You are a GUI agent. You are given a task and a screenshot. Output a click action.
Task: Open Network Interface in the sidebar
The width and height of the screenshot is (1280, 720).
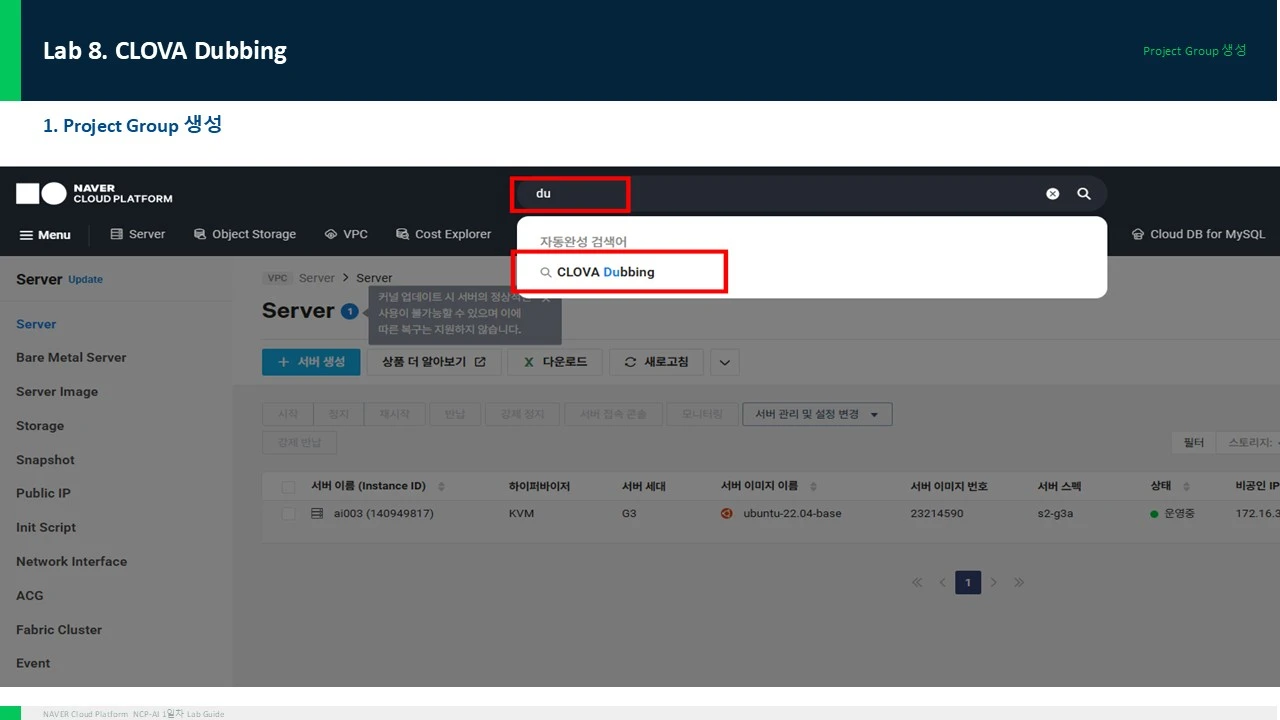tap(72, 561)
